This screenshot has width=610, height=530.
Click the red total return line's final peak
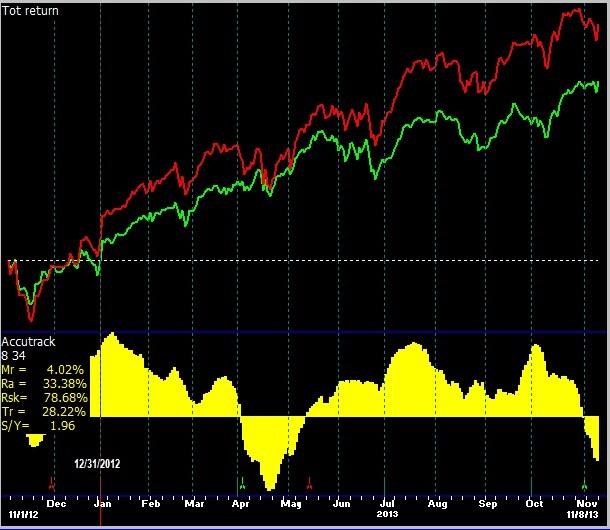click(x=579, y=10)
